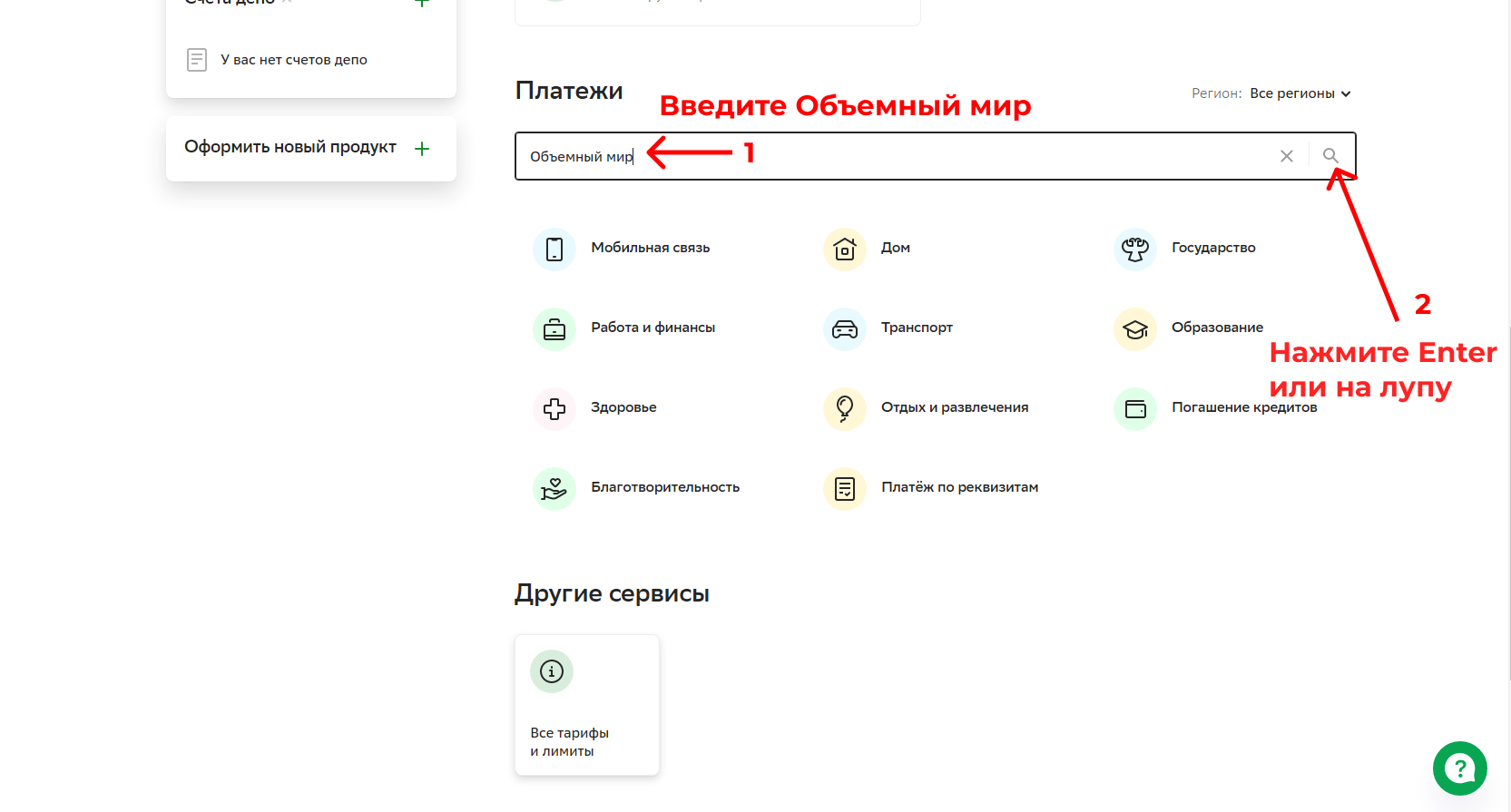1511x812 pixels.
Task: Click the Государство emblem icon
Action: 1135,249
